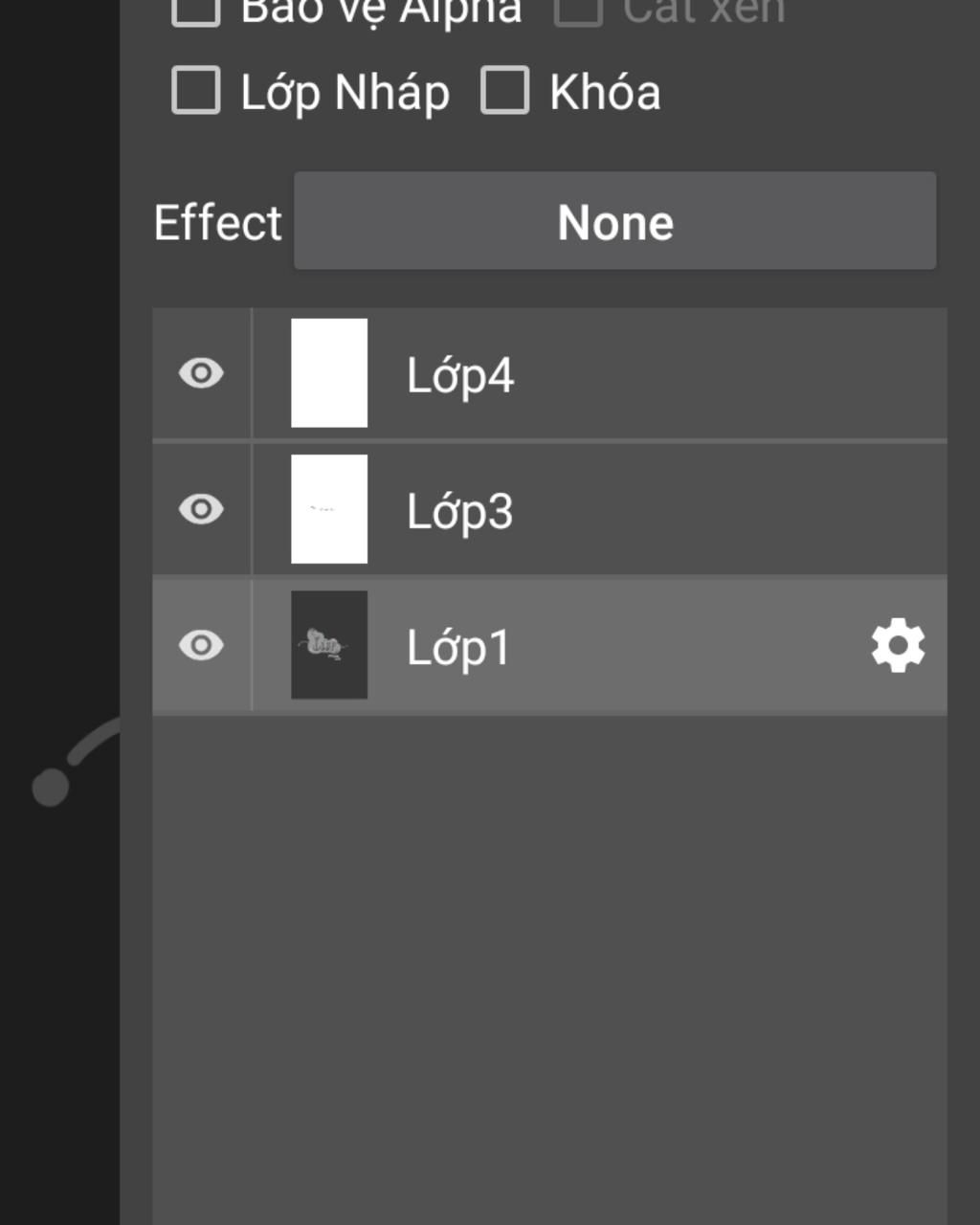The image size is (980, 1225).
Task: Hide the Lớp1 layer via eye icon
Action: click(201, 645)
